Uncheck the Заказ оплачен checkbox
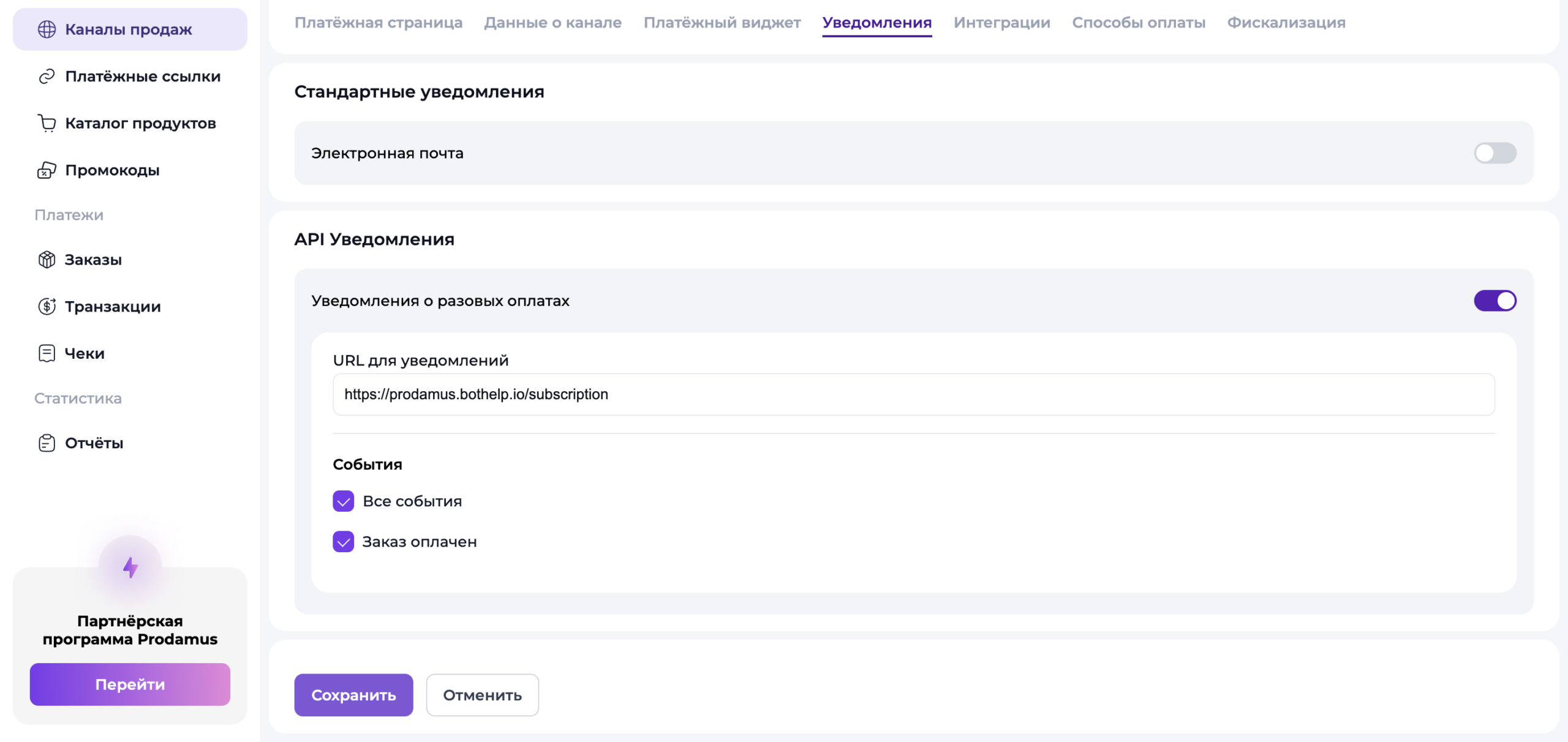The height and width of the screenshot is (742, 1568). [343, 542]
